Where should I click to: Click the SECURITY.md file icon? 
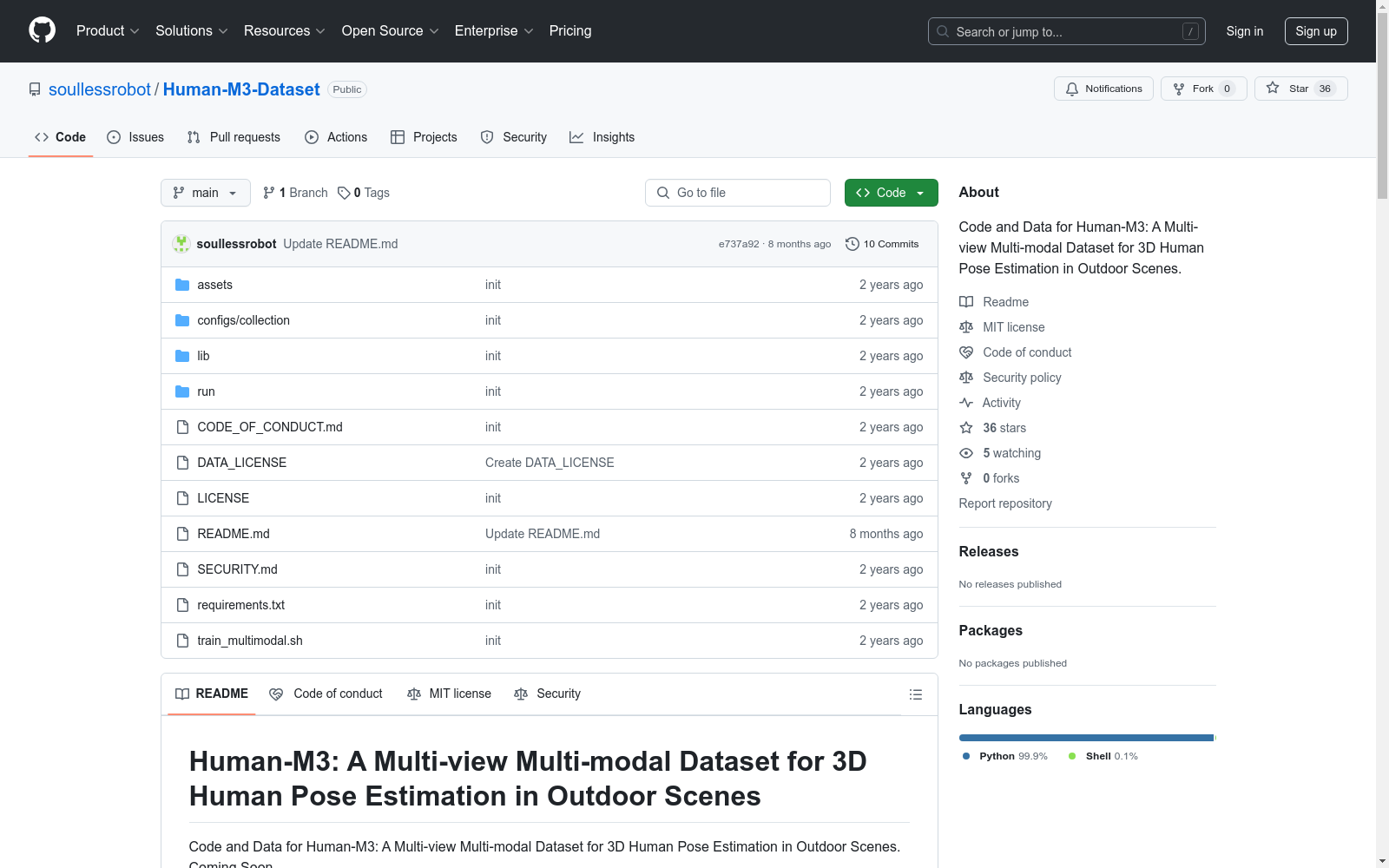(x=182, y=569)
